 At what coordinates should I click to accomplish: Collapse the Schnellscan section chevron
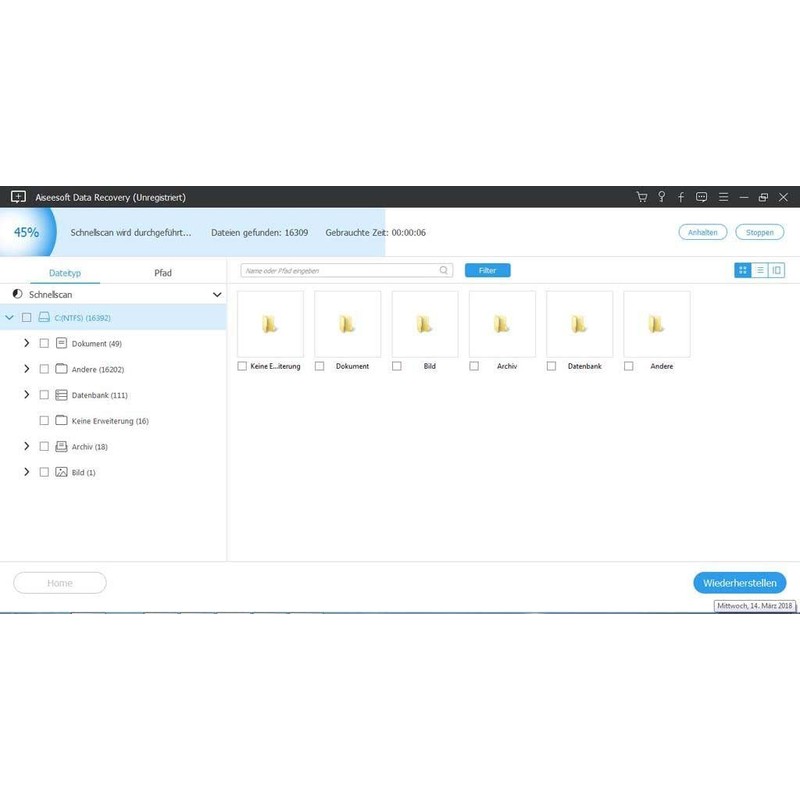217,294
